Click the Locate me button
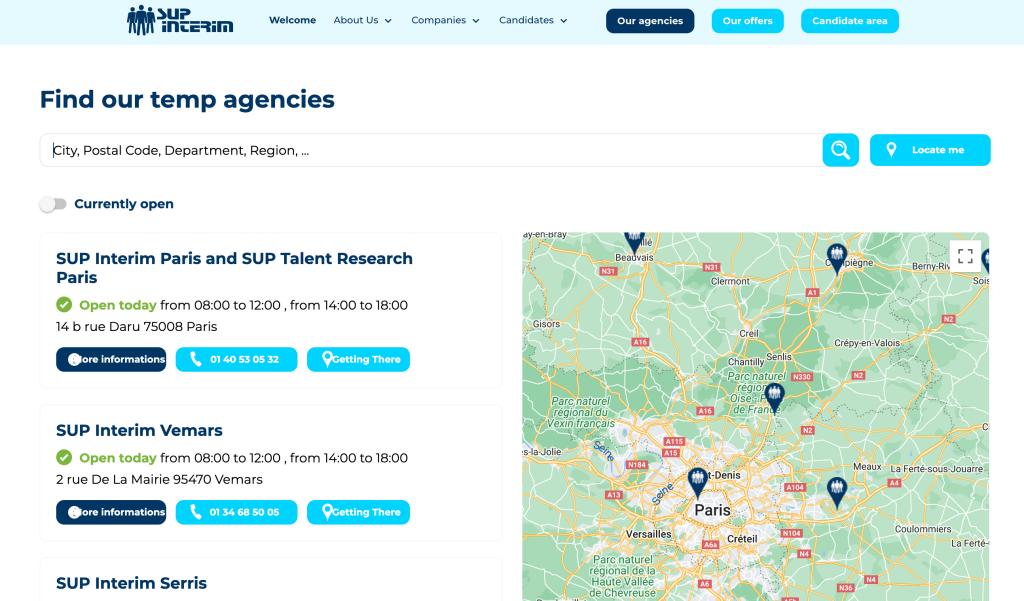 pos(930,150)
